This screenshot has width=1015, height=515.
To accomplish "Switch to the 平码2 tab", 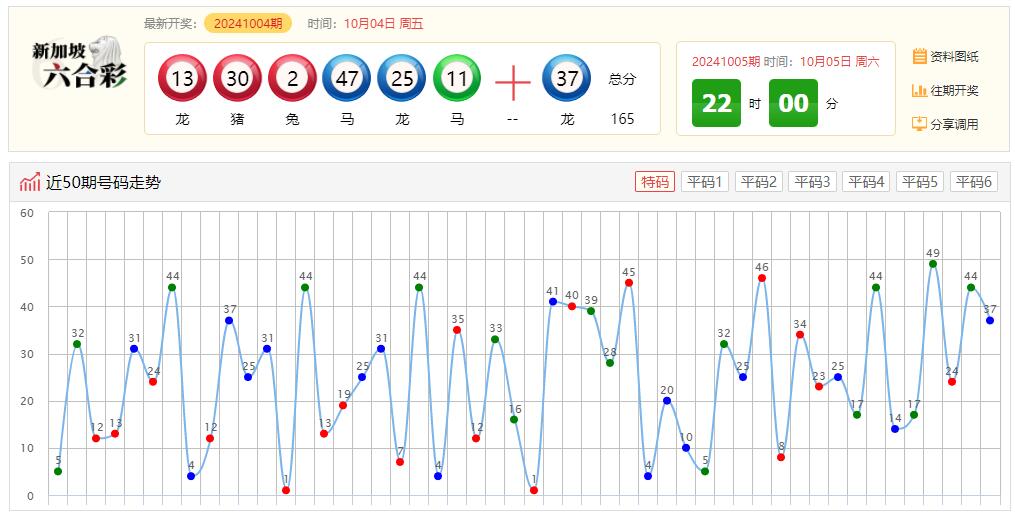I will point(759,182).
